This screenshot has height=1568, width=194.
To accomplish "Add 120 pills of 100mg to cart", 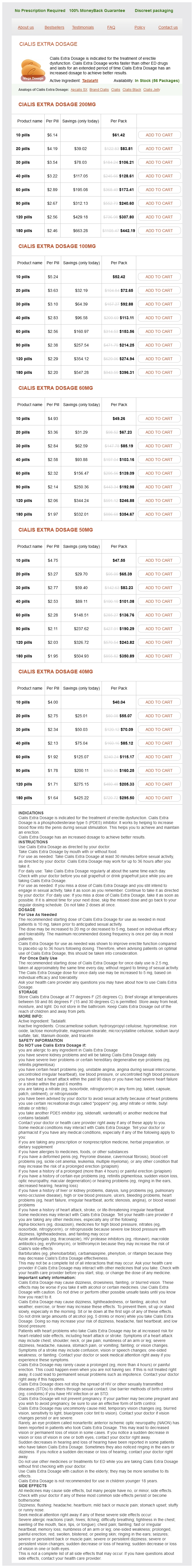I will tap(159, 358).
